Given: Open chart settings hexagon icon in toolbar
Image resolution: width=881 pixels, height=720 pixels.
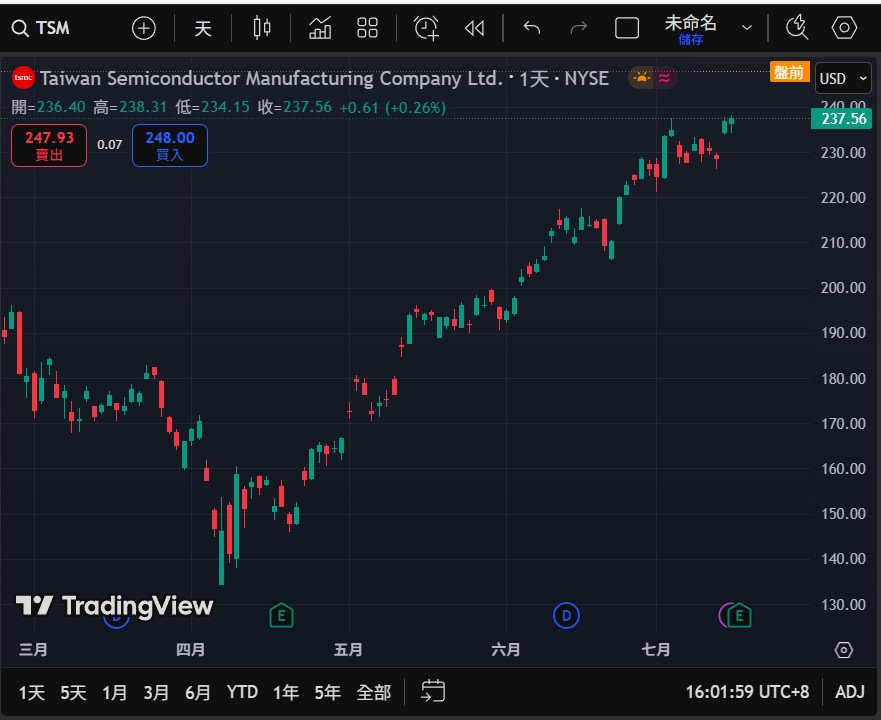Looking at the screenshot, I should [845, 28].
